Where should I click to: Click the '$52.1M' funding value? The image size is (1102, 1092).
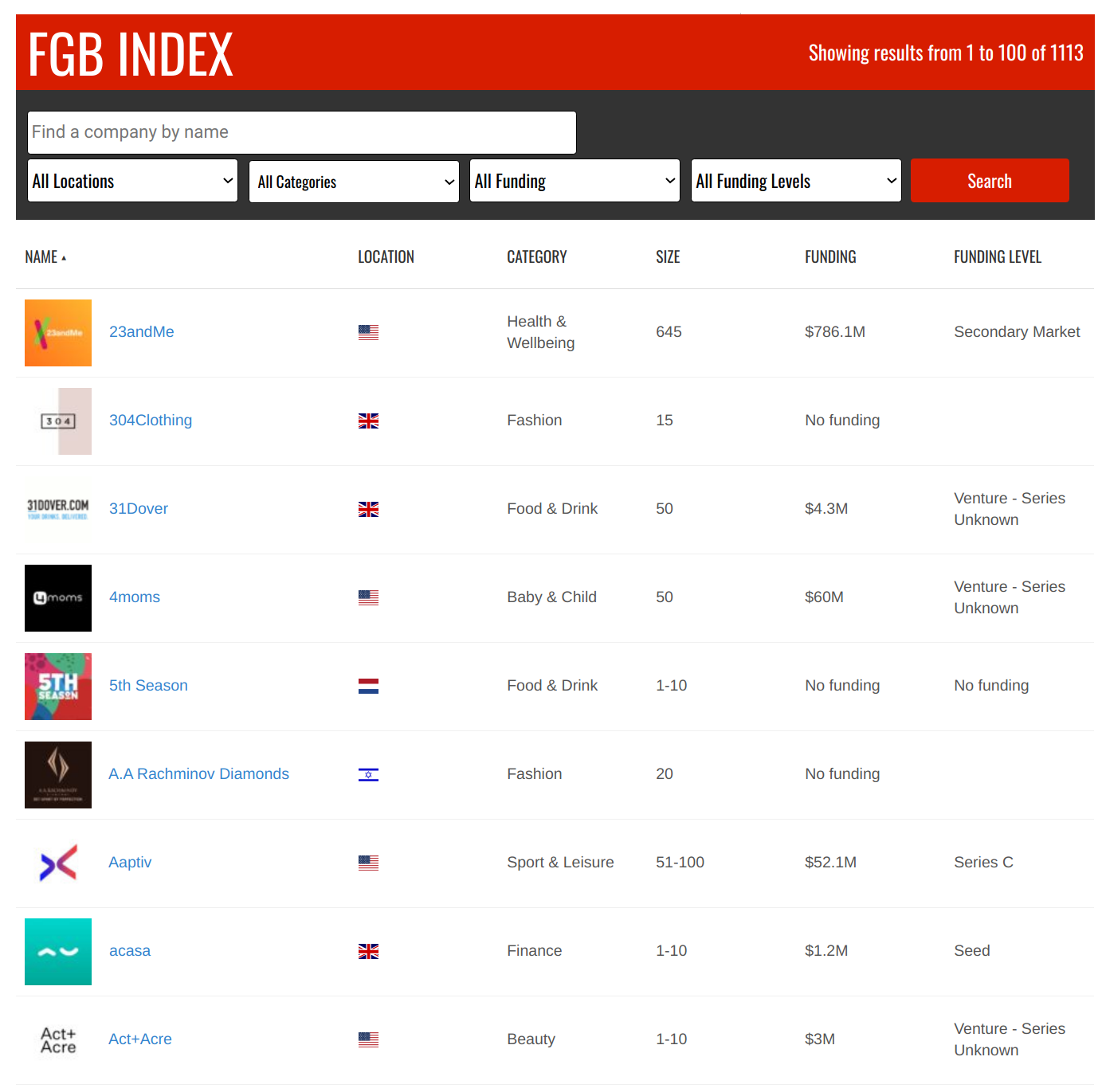coord(830,863)
